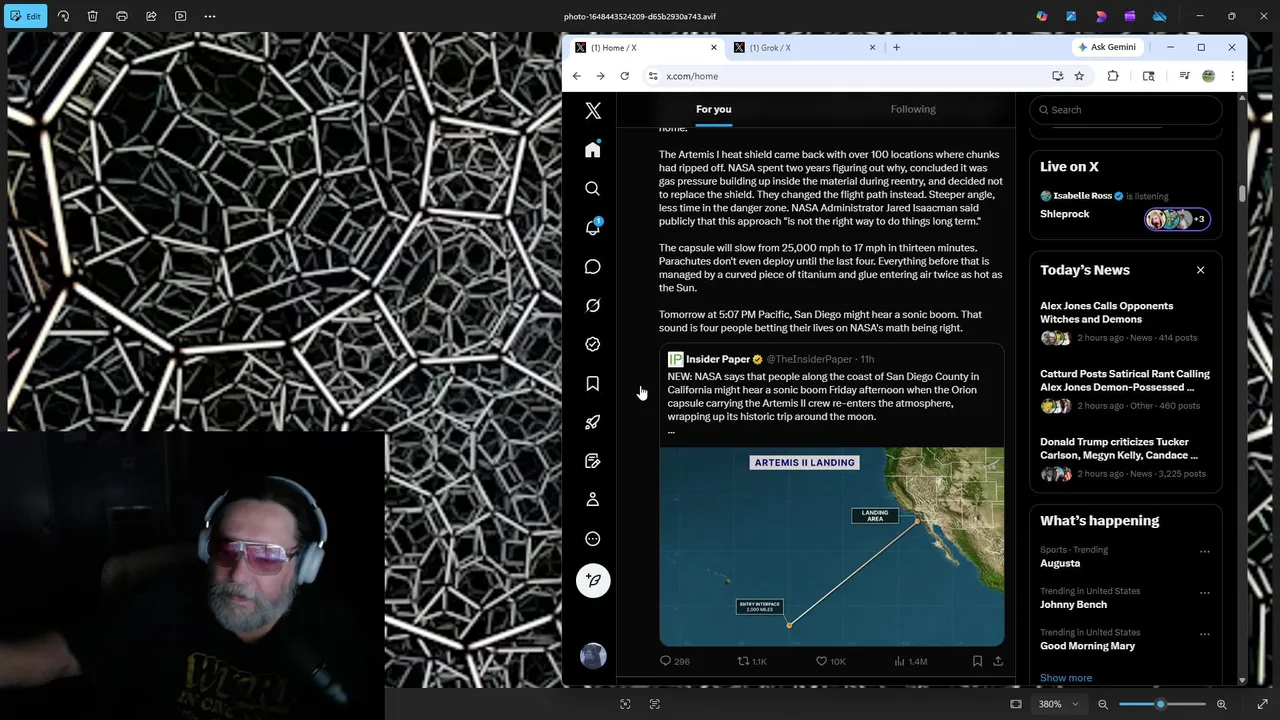Open More circle icon in X sidebar
Image resolution: width=1280 pixels, height=720 pixels.
(x=593, y=538)
